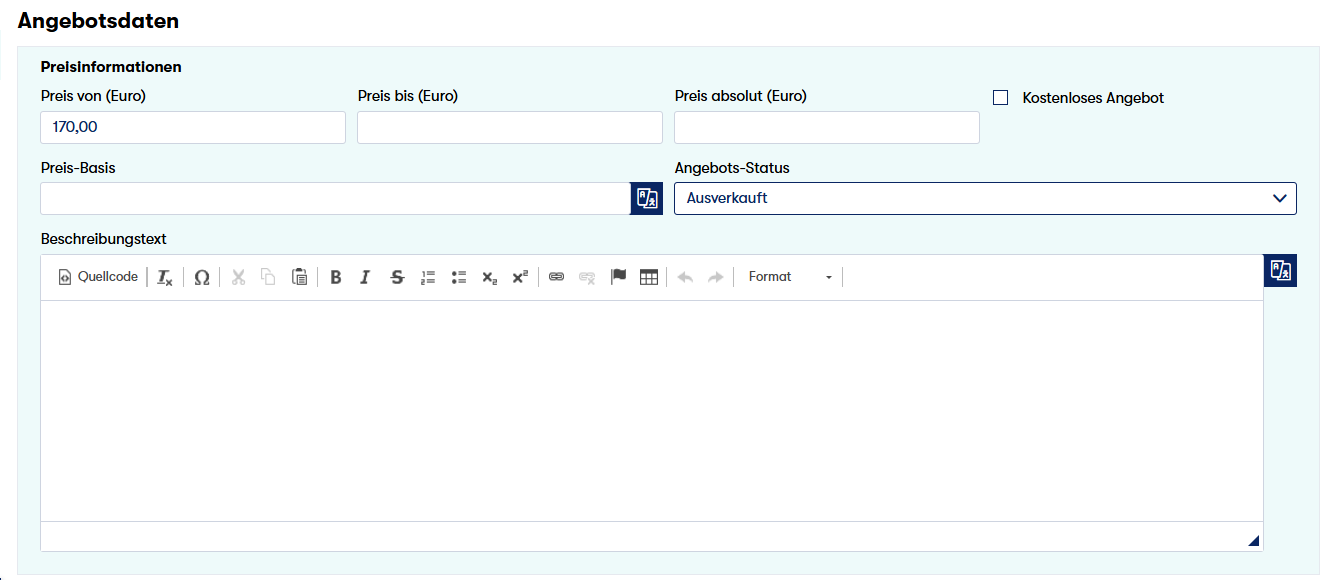Click into the Preis bis (Euro) field

click(x=509, y=128)
